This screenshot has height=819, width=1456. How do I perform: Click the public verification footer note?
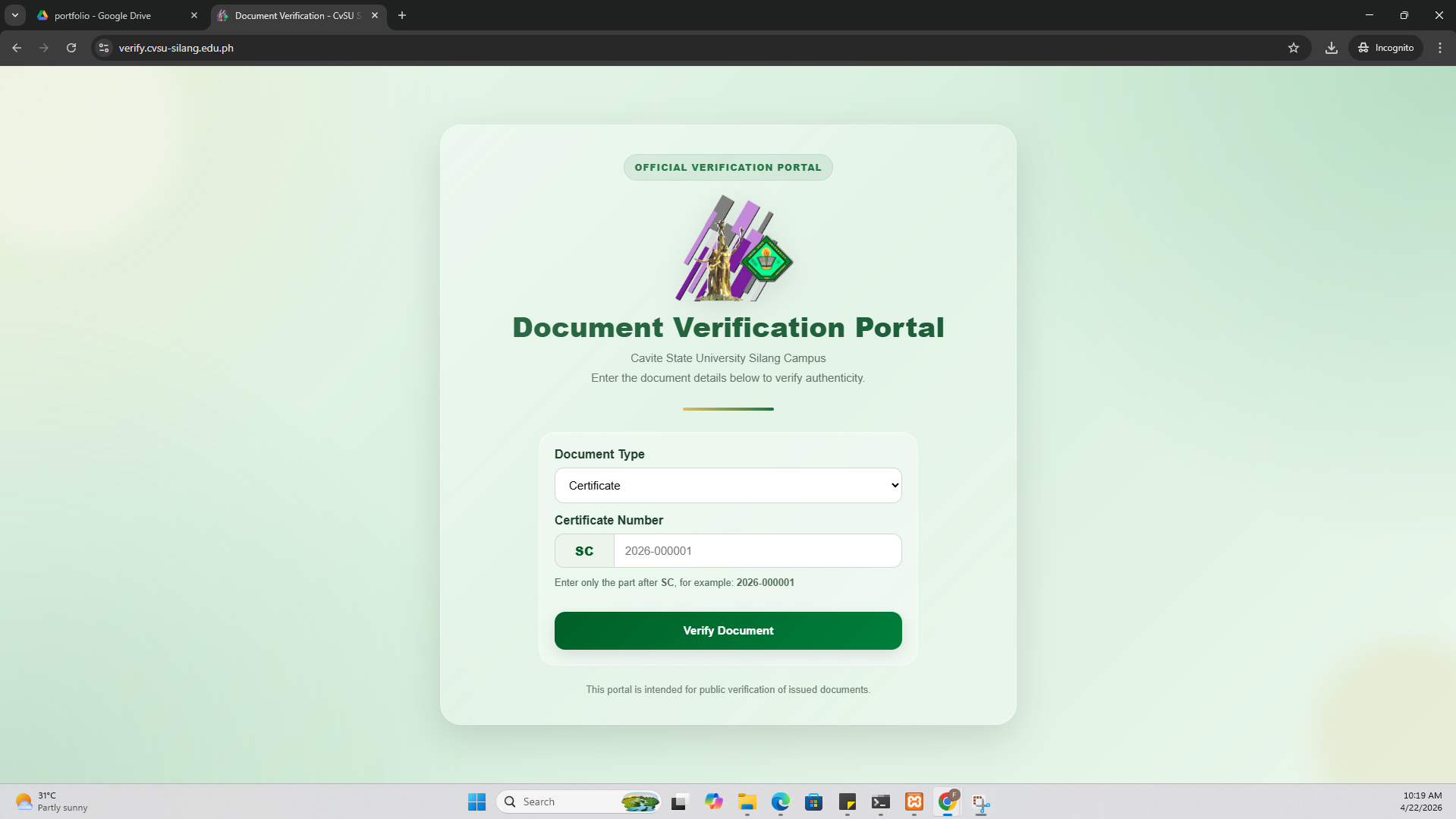pyautogui.click(x=728, y=690)
